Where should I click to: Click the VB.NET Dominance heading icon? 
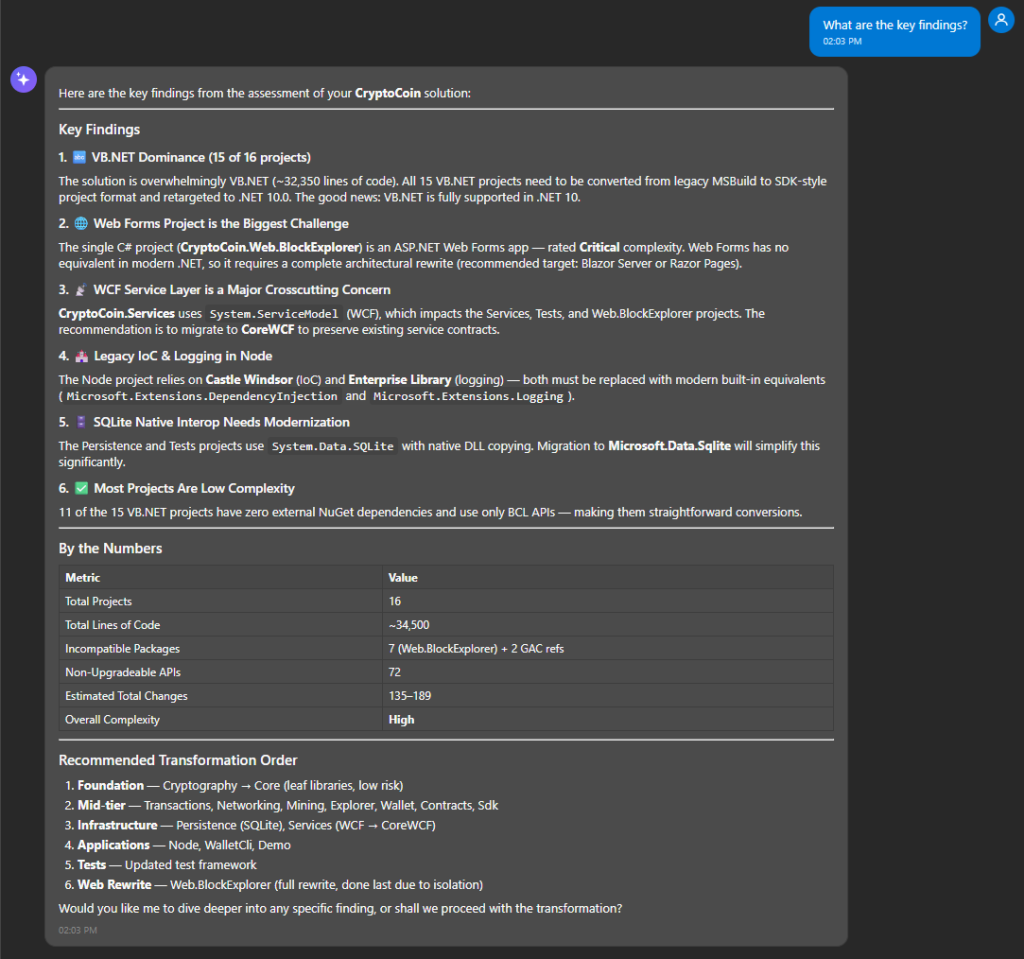tap(79, 157)
